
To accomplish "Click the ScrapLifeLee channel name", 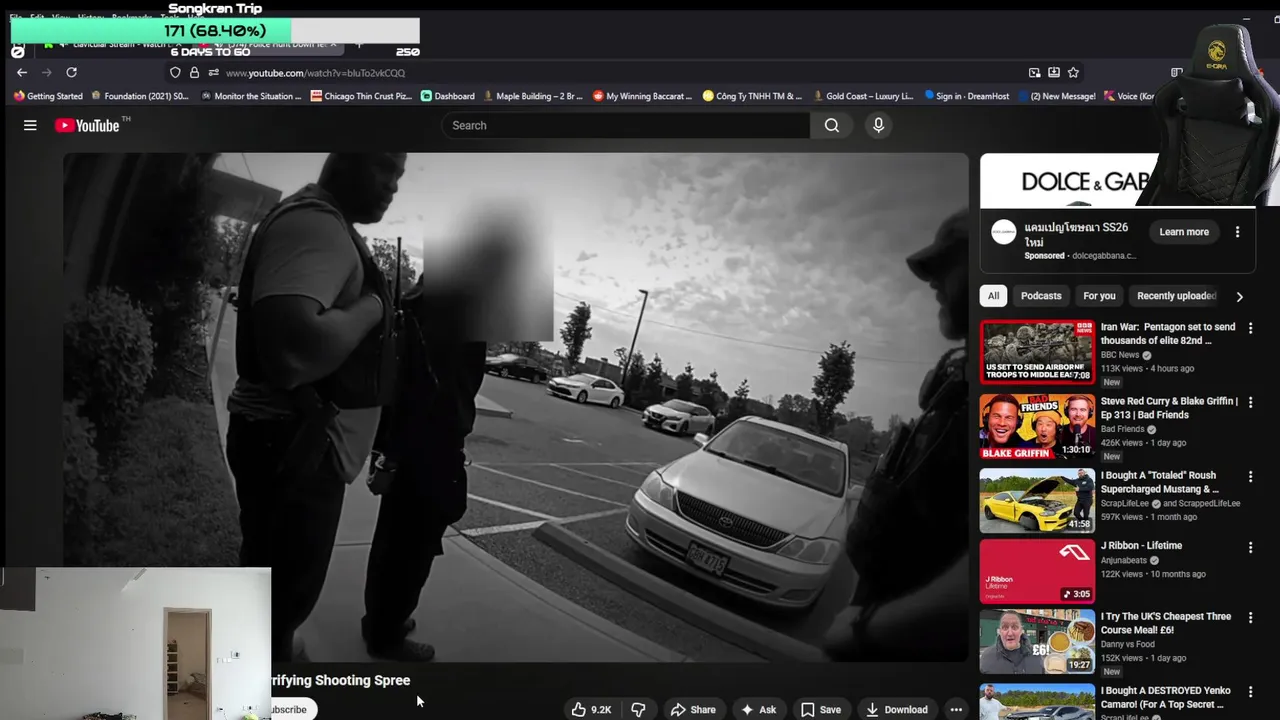I will coord(1125,503).
